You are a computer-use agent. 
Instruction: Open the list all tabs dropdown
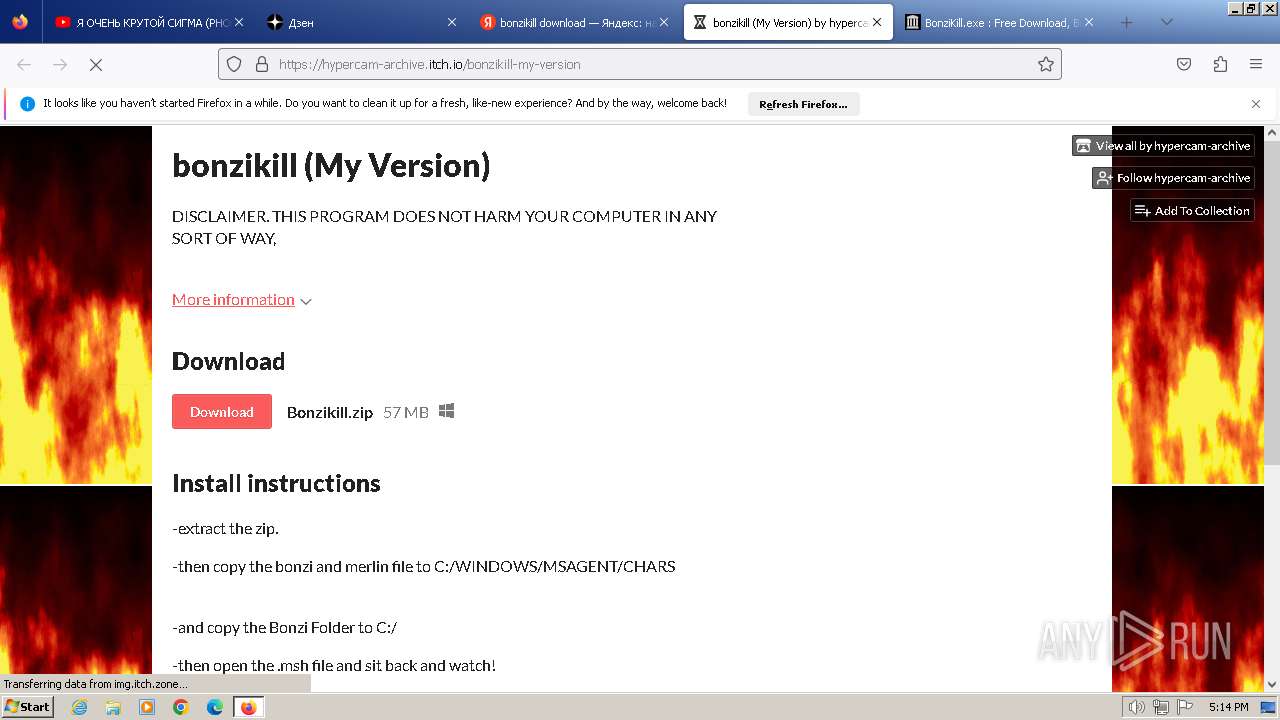coord(1166,22)
